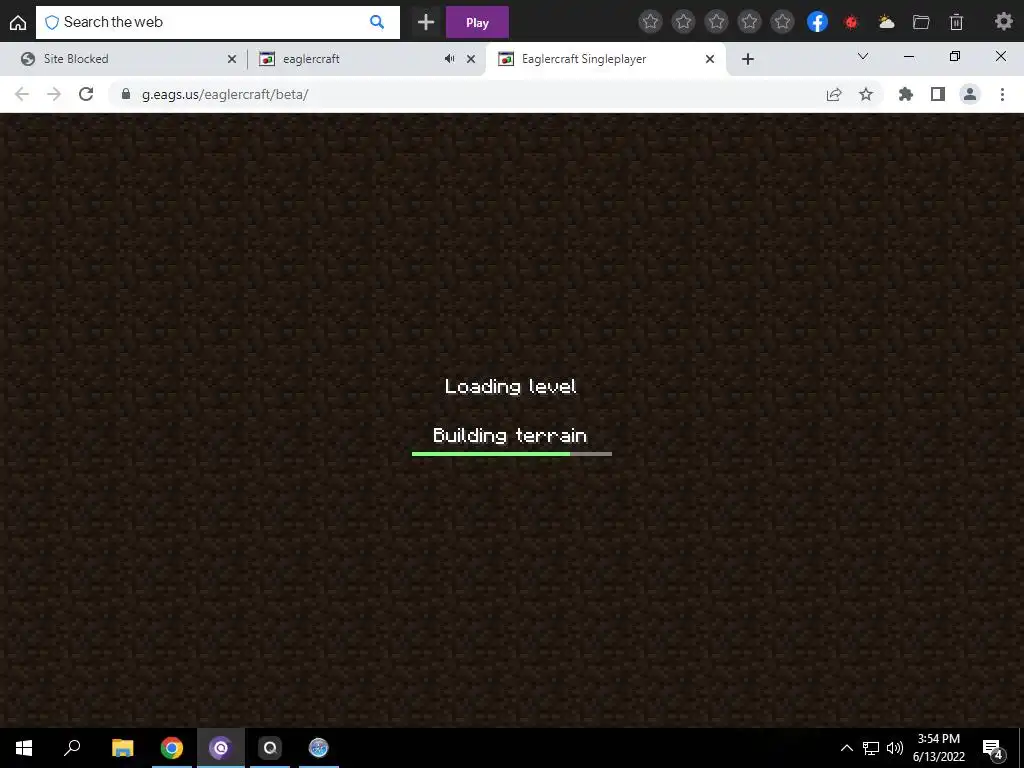Open the folder icon in the top bar
The width and height of the screenshot is (1024, 768).
click(921, 22)
